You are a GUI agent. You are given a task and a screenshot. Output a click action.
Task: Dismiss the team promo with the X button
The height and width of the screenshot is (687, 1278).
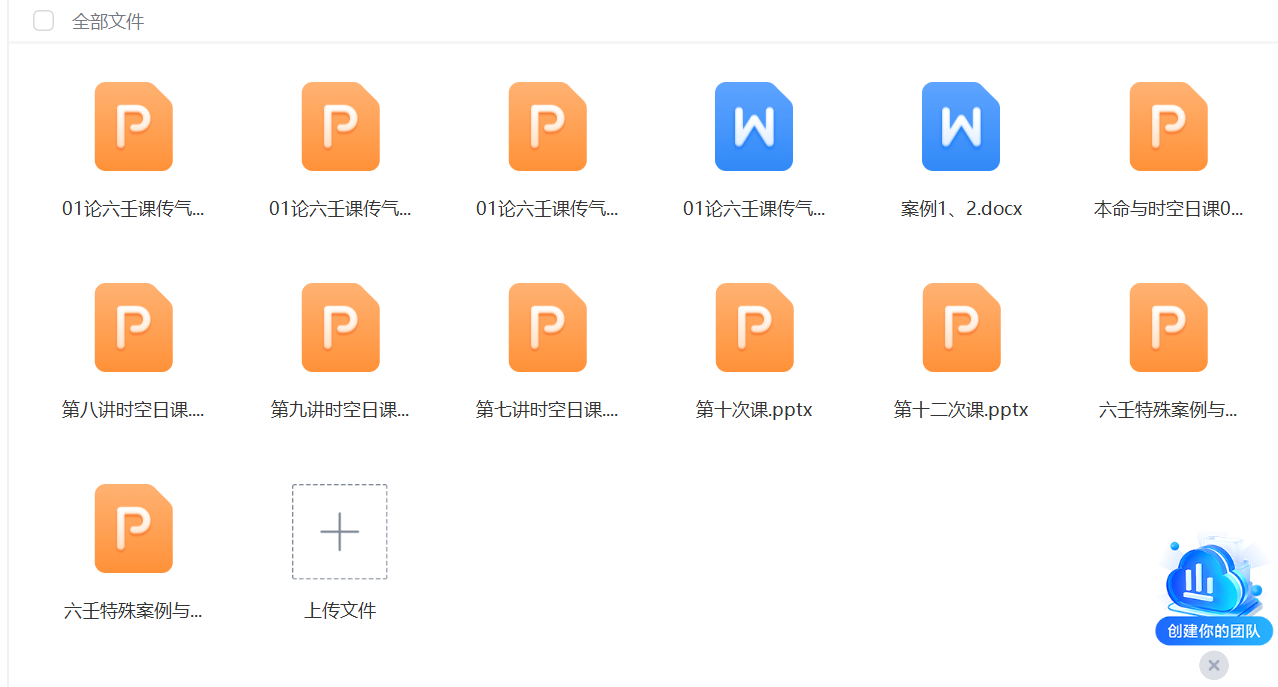point(1213,665)
